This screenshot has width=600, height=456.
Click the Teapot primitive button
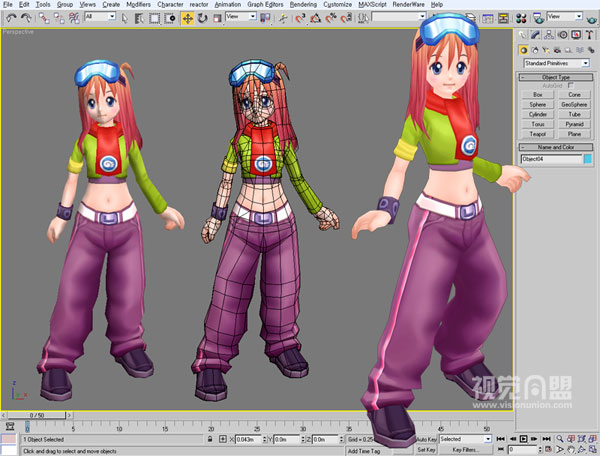538,134
